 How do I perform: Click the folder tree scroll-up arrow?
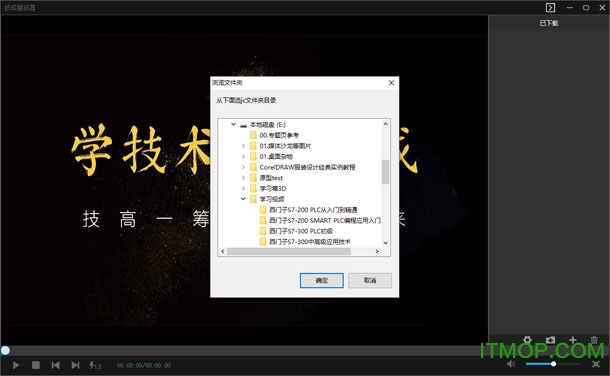(386, 124)
